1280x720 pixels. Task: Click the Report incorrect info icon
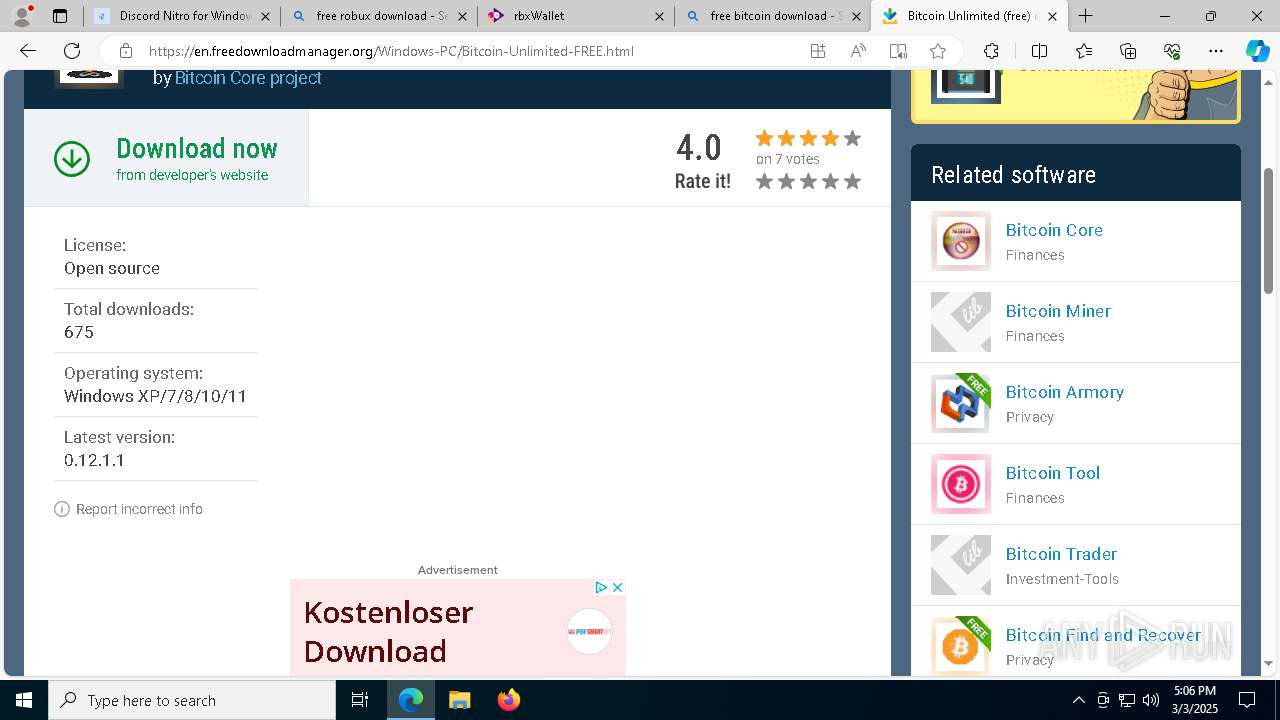[x=62, y=509]
